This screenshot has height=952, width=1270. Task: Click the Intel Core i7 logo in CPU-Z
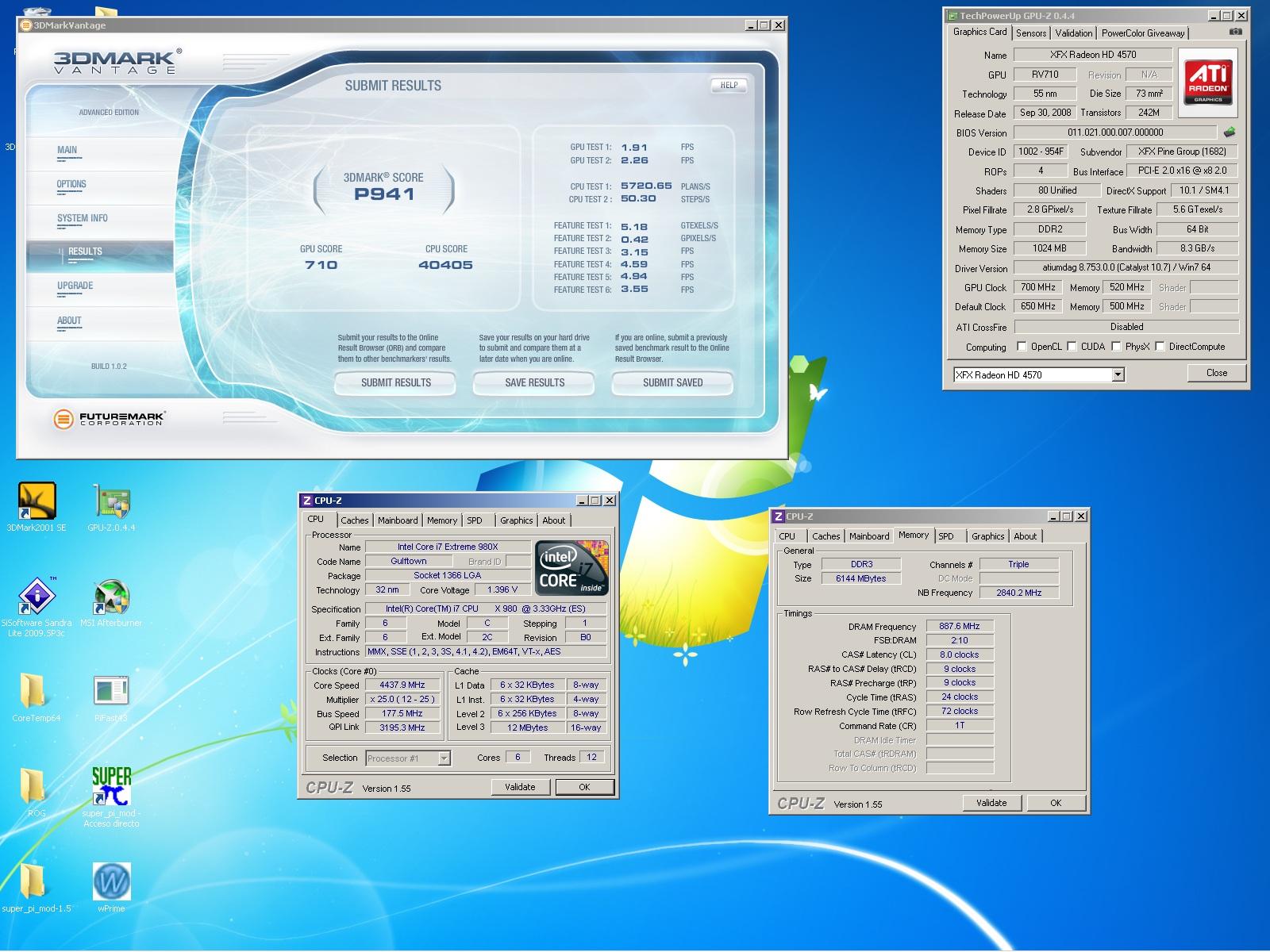571,567
